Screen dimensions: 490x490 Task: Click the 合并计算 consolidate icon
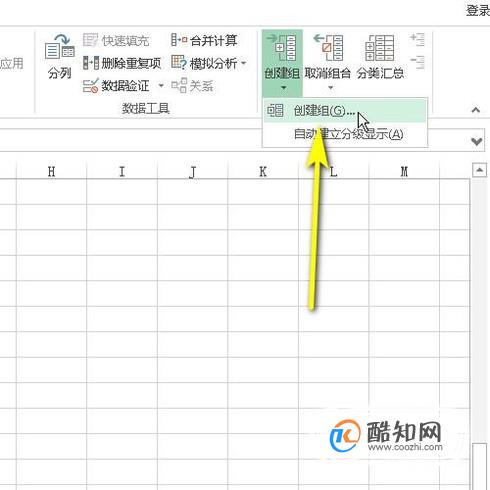179,40
